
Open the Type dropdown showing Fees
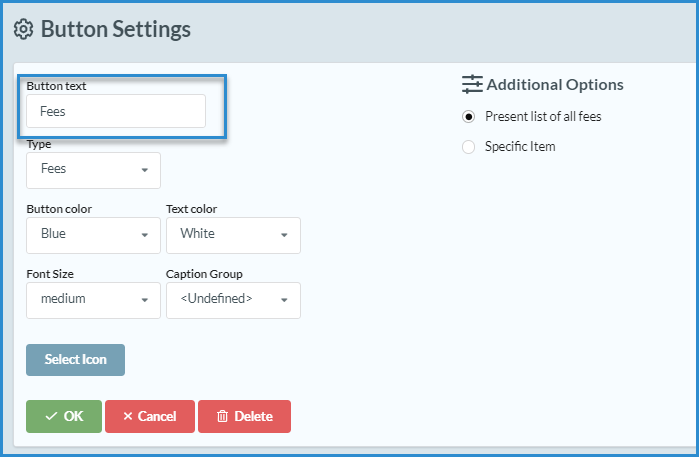(x=93, y=170)
